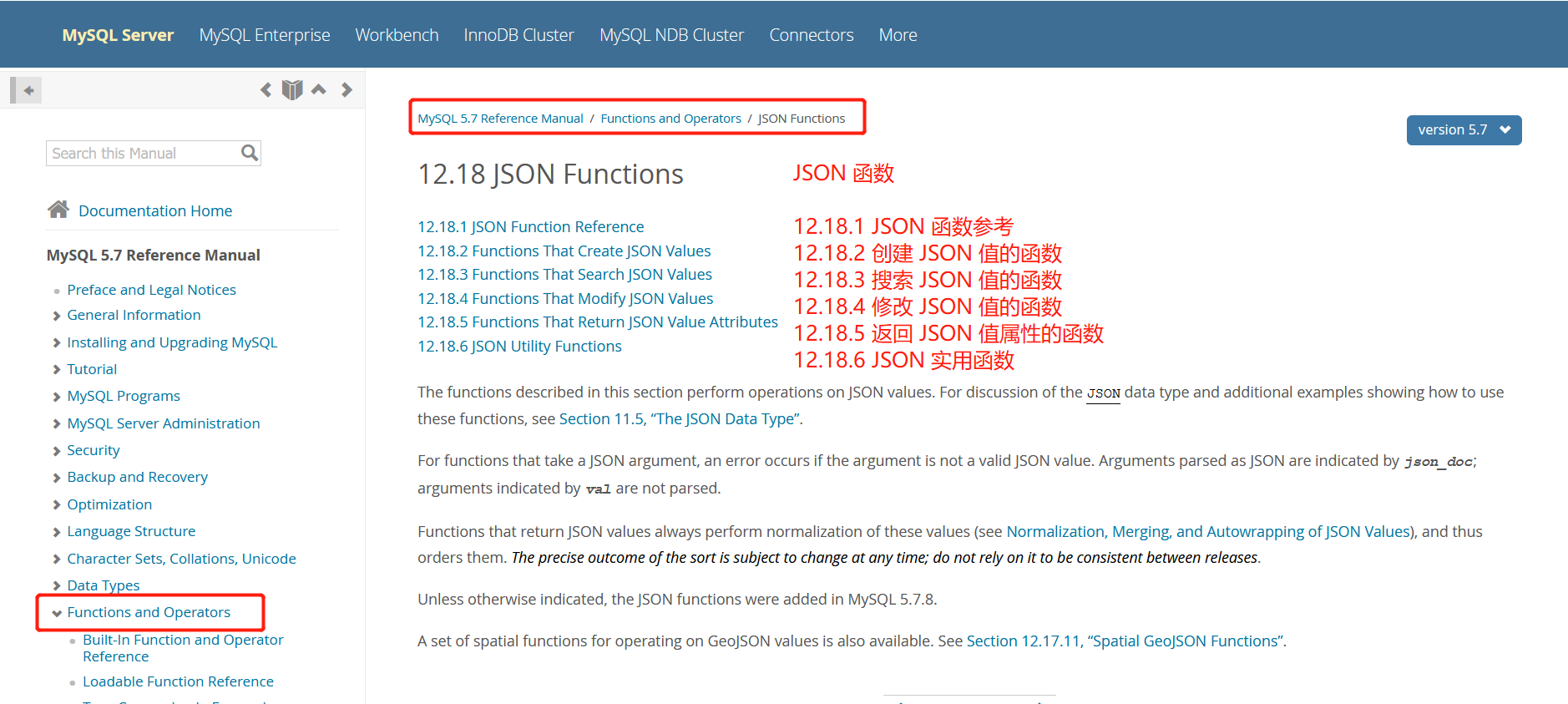Image resolution: width=1568 pixels, height=704 pixels.
Task: Expand the Tutorial tree node
Action: (57, 369)
